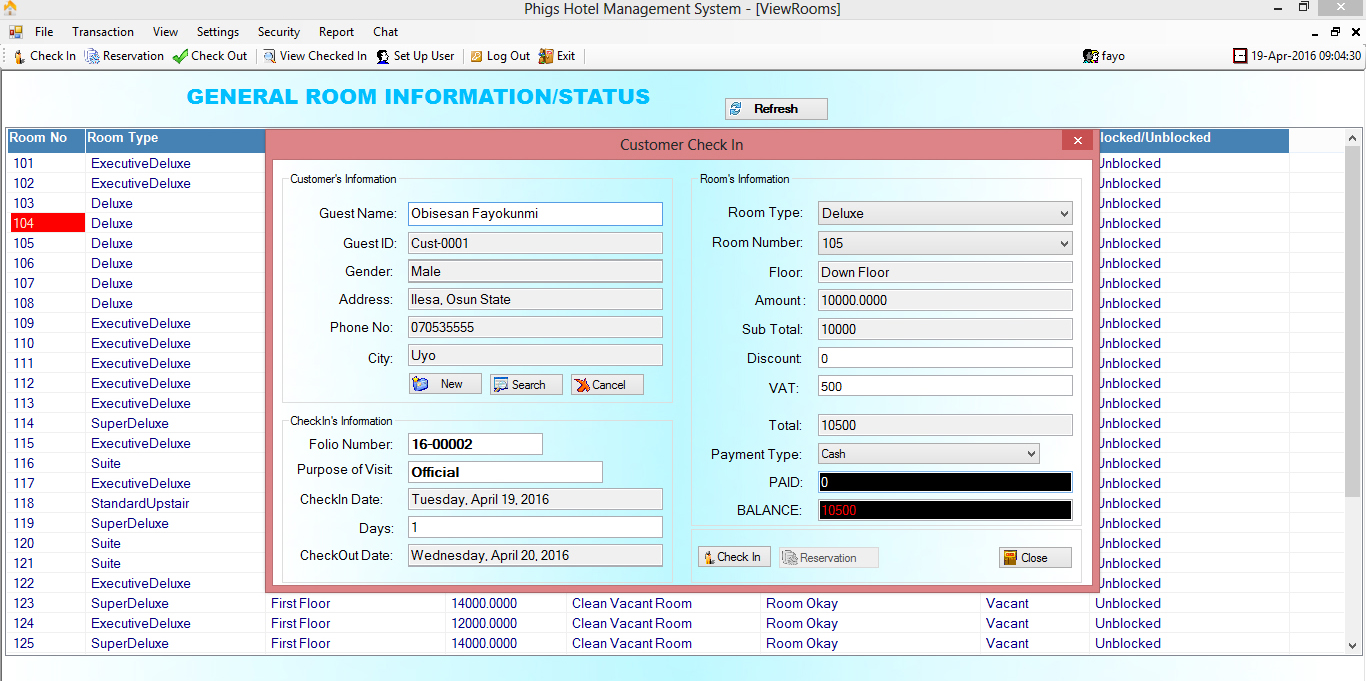Select room 125 in the room list
The width and height of the screenshot is (1366, 681).
click(x=47, y=643)
